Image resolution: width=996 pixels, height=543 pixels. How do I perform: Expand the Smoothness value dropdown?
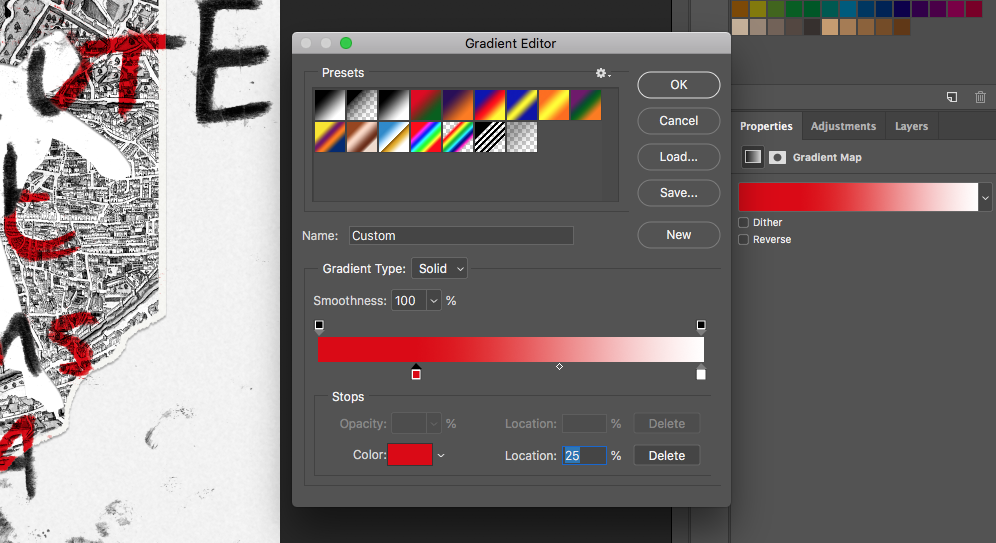[433, 300]
